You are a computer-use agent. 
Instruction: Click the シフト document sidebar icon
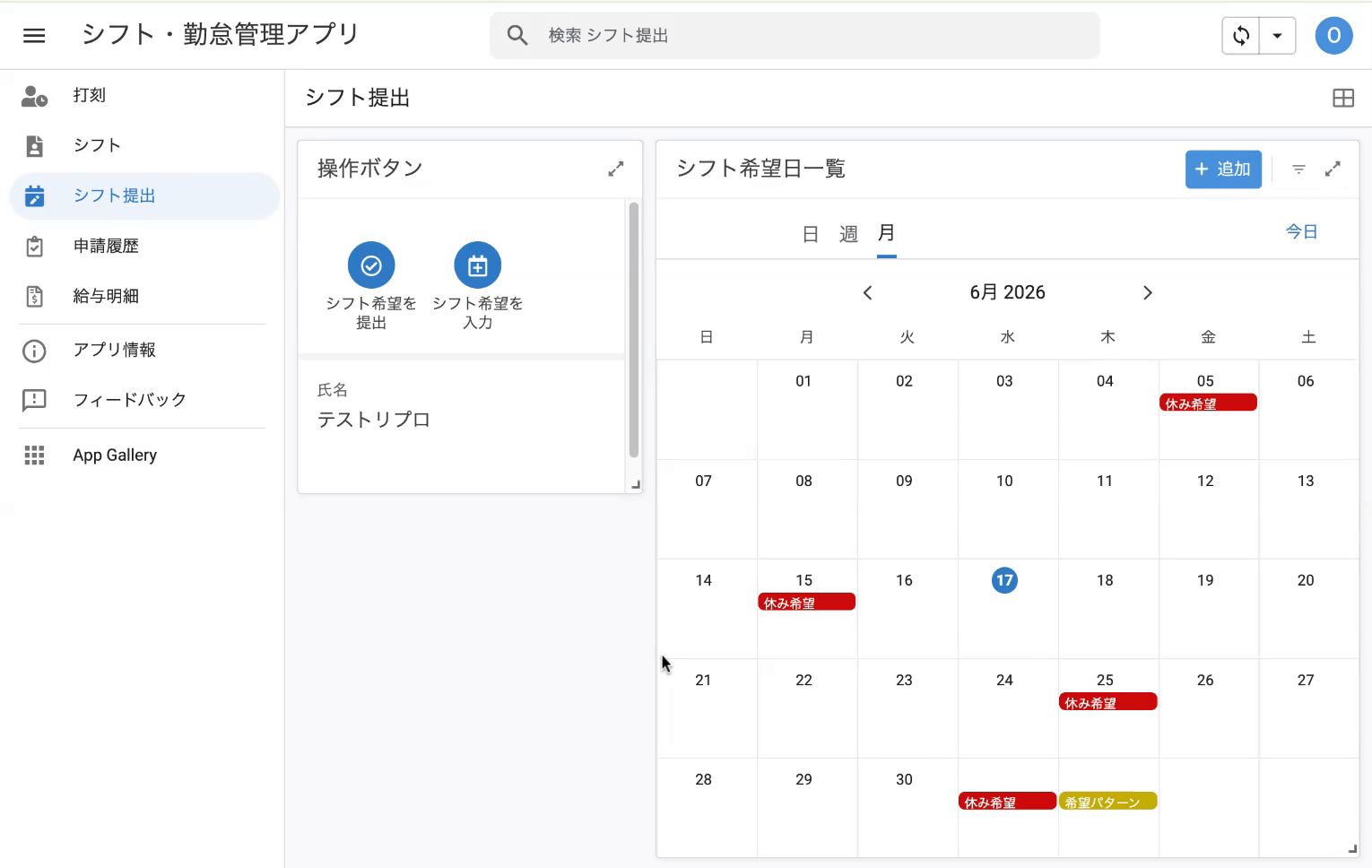[x=34, y=146]
